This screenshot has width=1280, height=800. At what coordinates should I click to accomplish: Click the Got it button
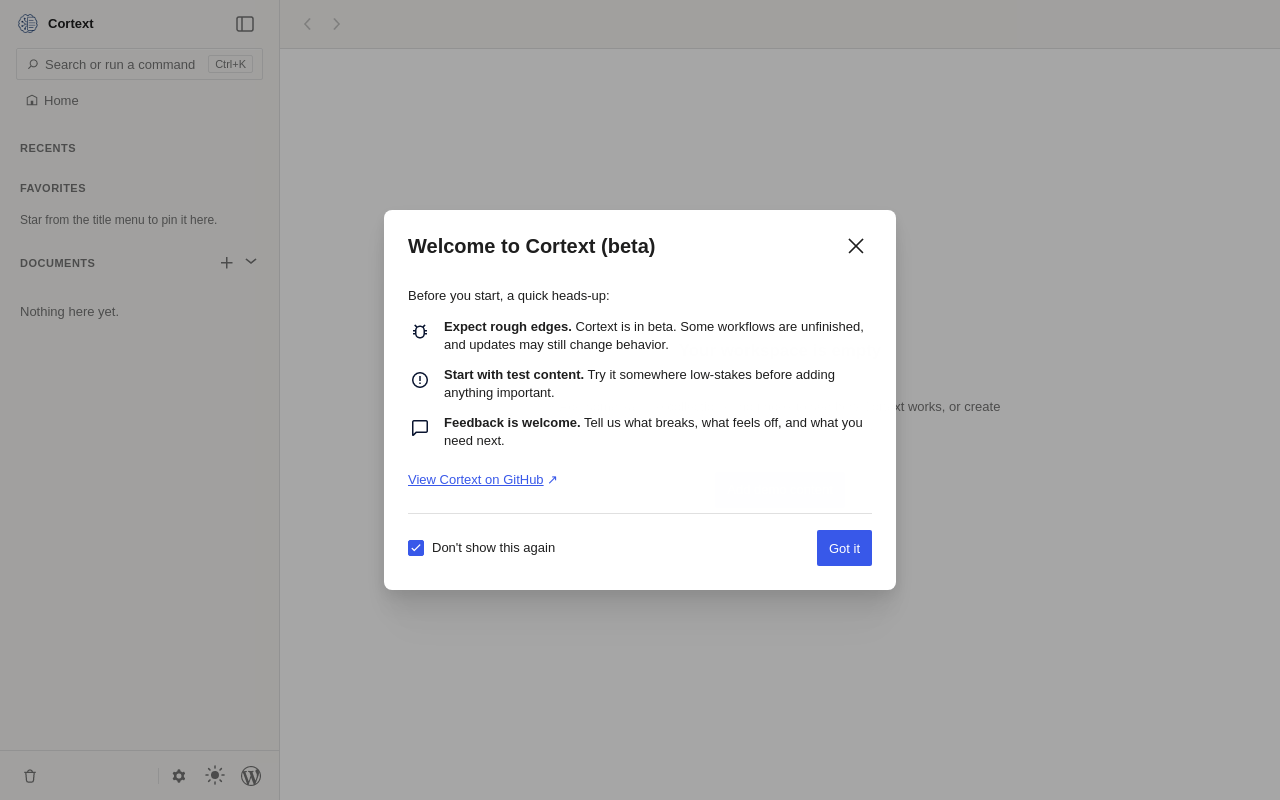[844, 548]
